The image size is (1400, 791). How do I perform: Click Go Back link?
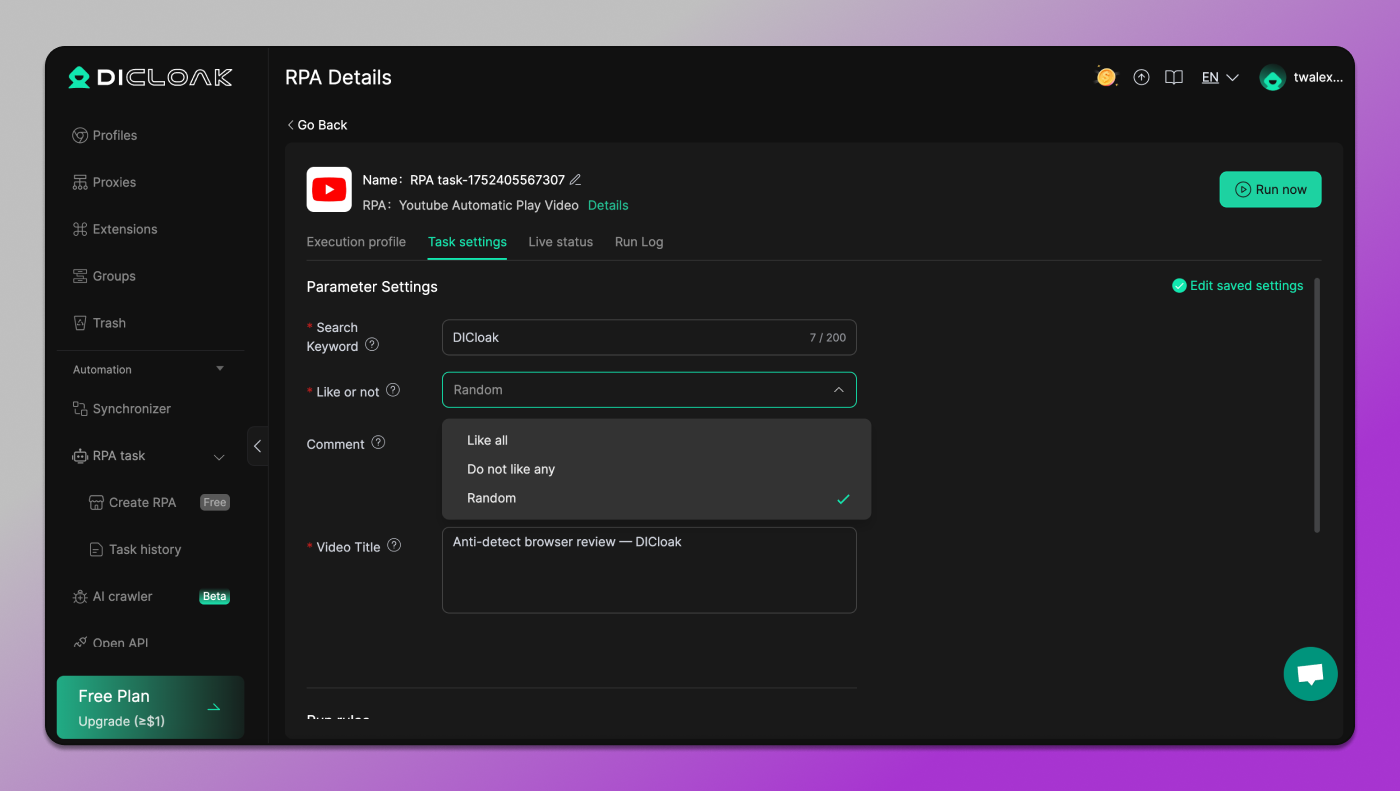click(317, 125)
